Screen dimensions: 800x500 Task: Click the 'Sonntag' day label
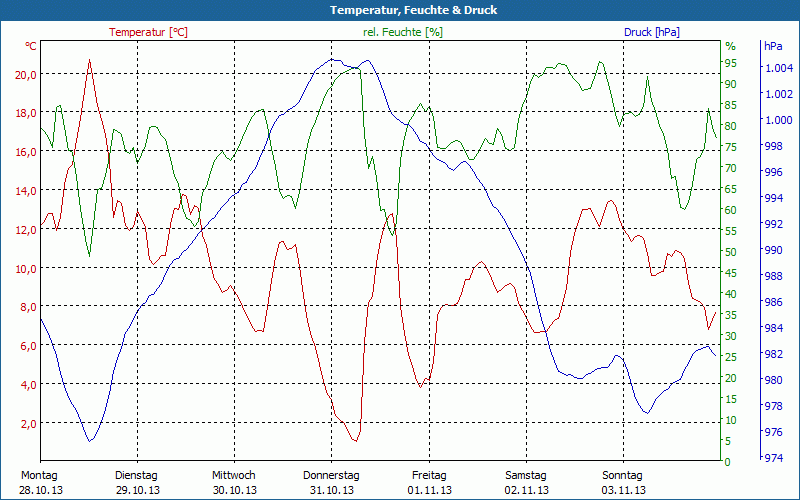[622, 476]
